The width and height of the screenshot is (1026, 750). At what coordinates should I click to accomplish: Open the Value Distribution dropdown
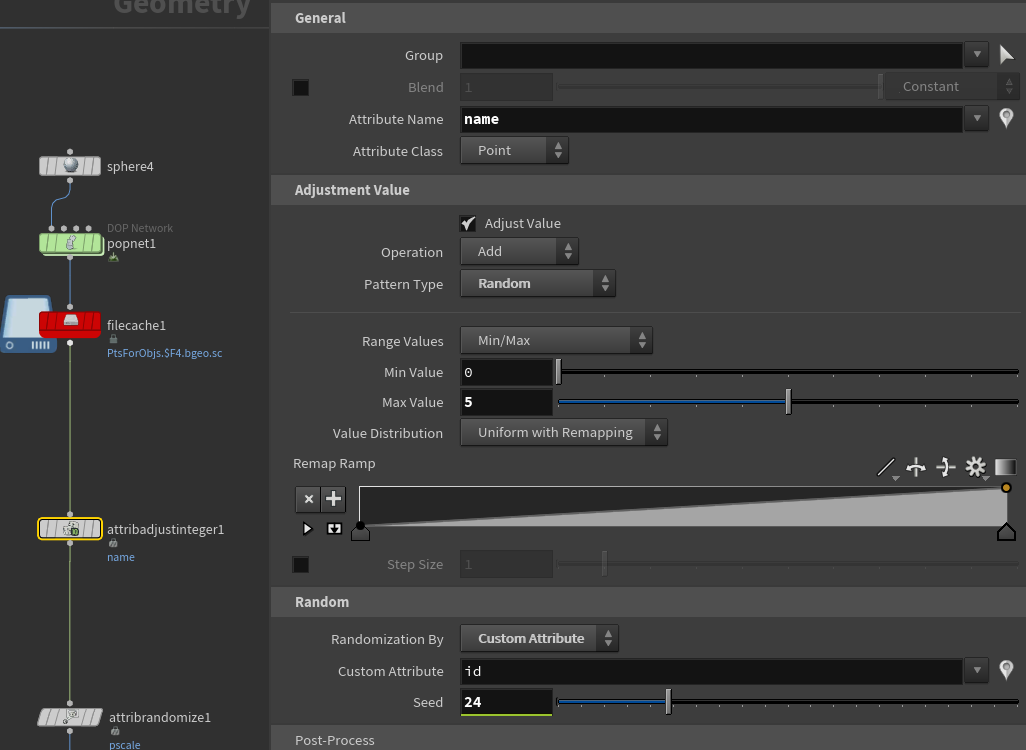pyautogui.click(x=564, y=433)
